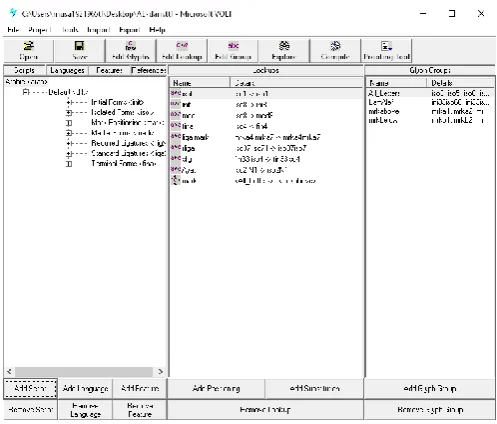Open the Export menu
The image size is (497, 424).
(x=129, y=30)
